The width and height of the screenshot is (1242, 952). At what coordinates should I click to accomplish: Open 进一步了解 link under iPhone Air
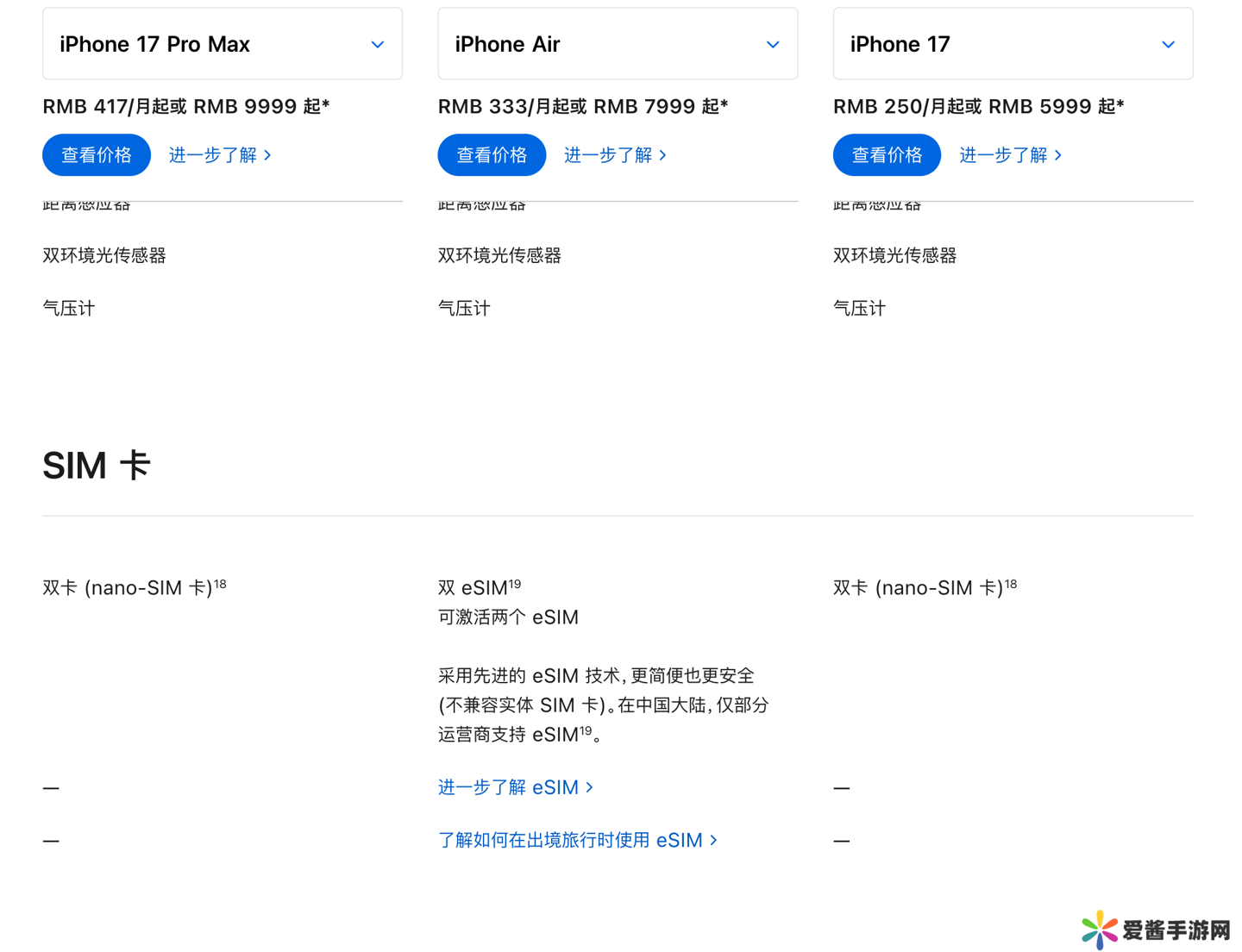pyautogui.click(x=615, y=155)
